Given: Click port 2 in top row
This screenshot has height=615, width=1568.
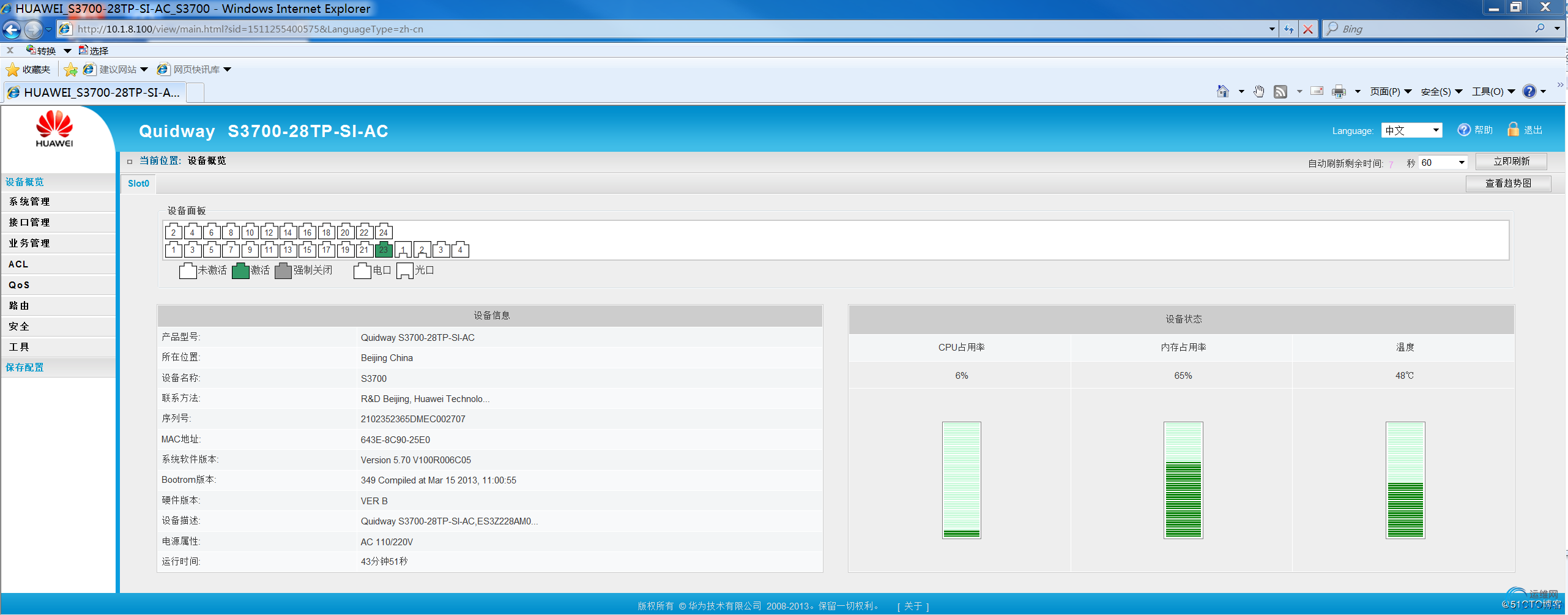Looking at the screenshot, I should [174, 232].
